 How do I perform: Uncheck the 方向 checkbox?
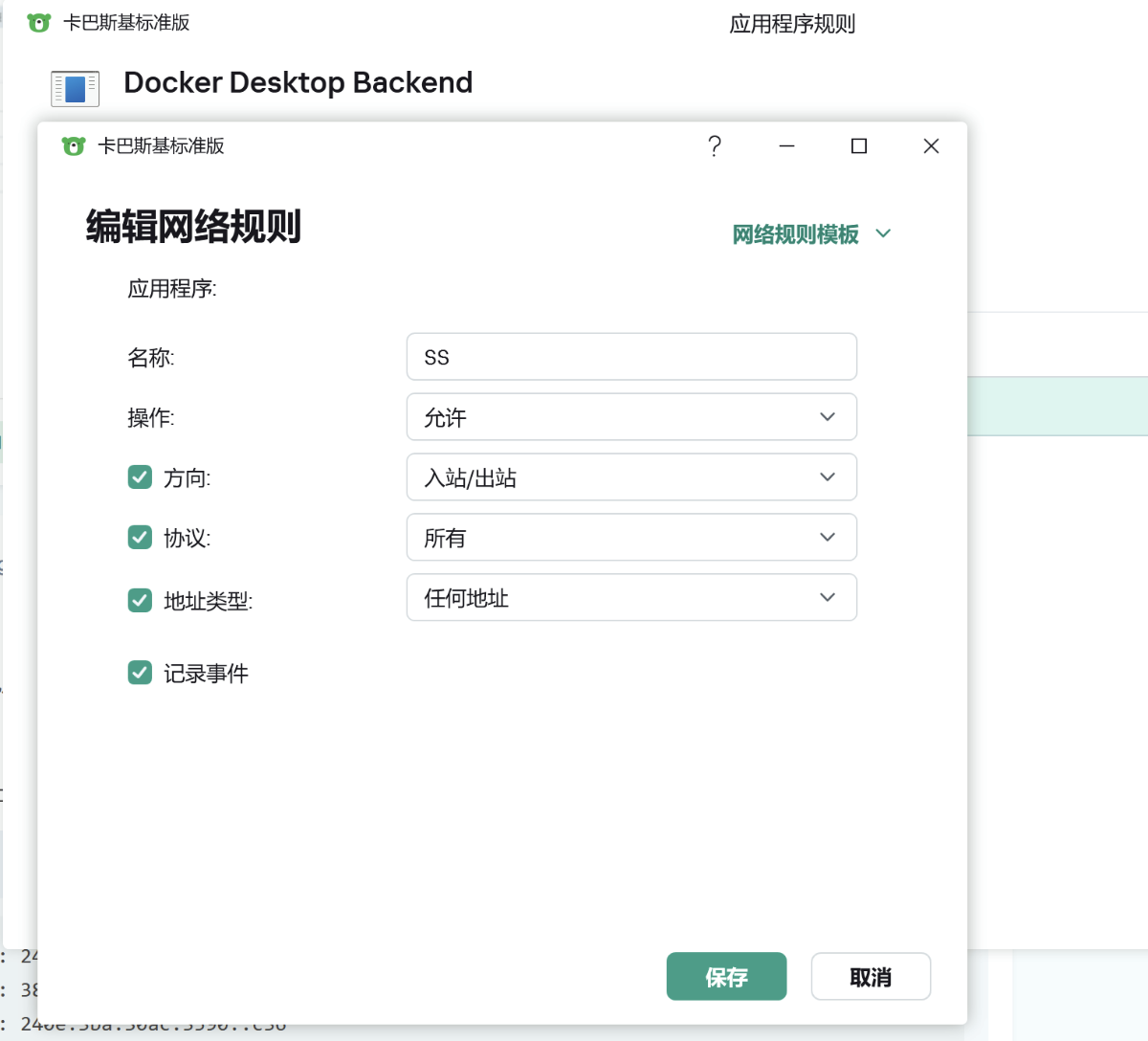coord(140,476)
